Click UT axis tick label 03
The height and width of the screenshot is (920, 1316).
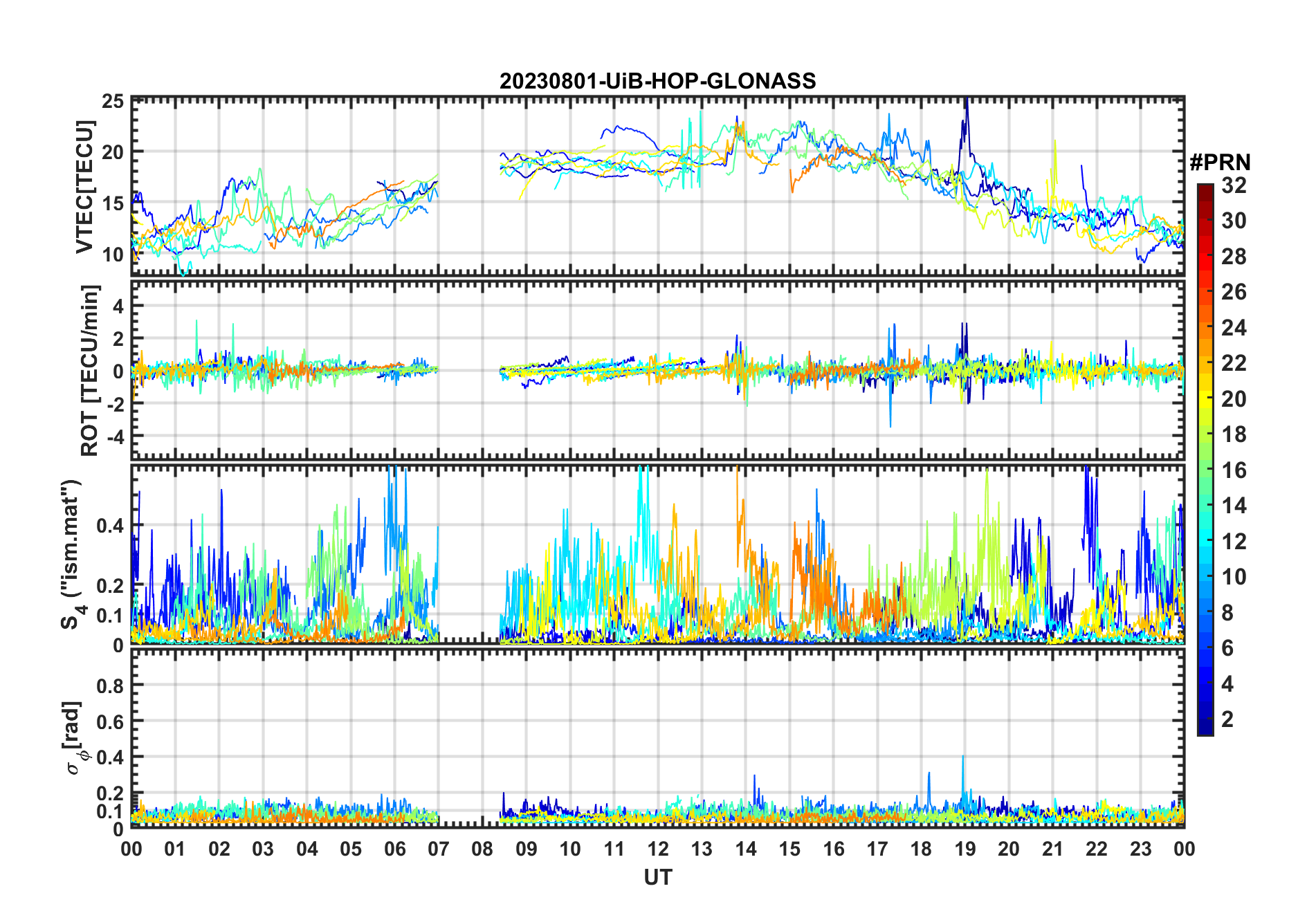tap(263, 849)
